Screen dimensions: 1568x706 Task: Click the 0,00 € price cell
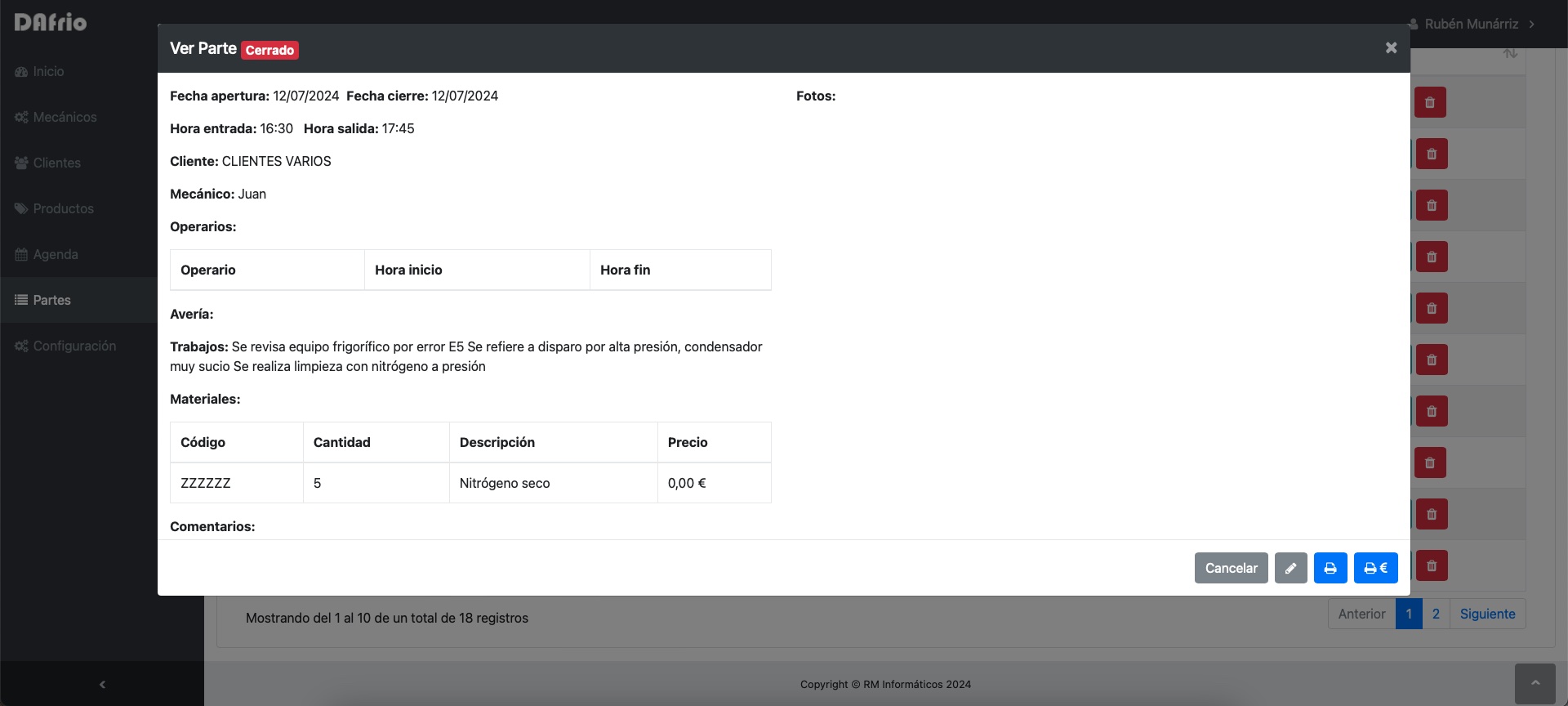[x=715, y=483]
